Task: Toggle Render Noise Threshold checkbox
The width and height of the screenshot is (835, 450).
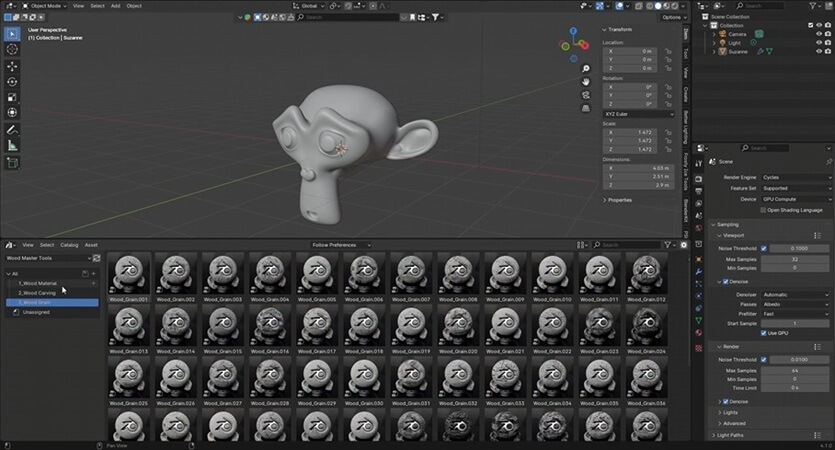Action: point(764,359)
